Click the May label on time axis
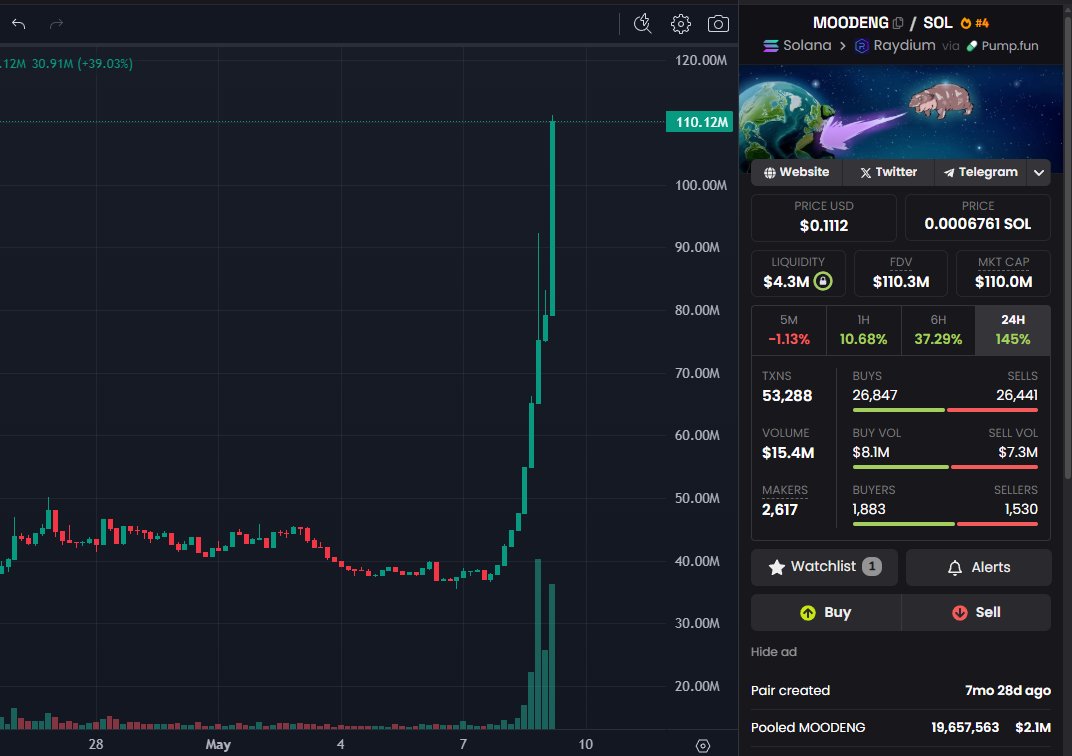 click(218, 745)
